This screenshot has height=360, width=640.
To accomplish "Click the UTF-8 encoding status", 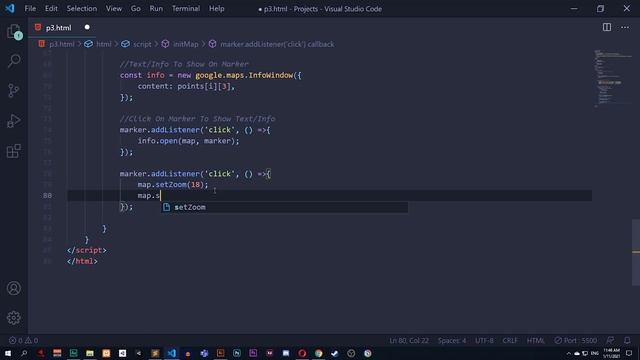I will tap(484, 340).
